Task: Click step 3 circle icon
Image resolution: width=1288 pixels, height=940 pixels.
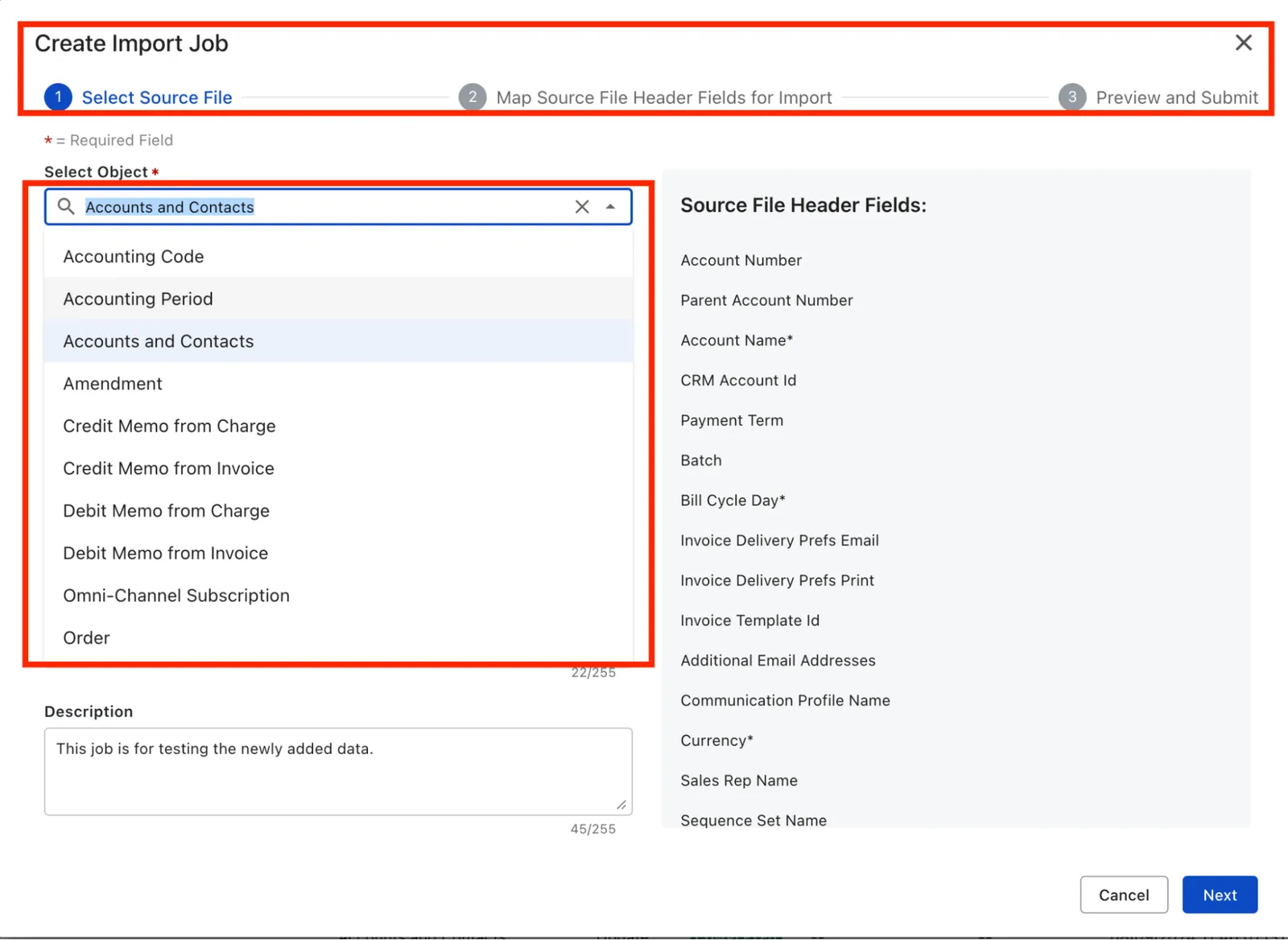Action: [1072, 97]
